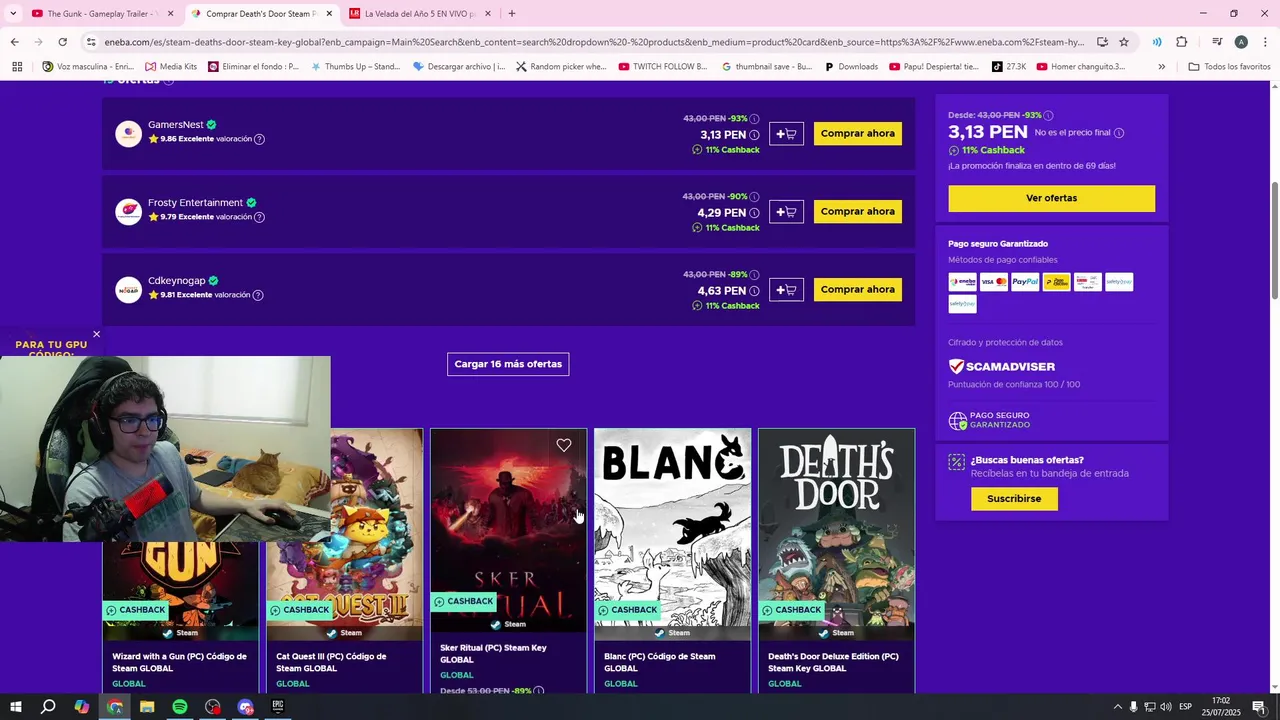This screenshot has width=1280, height=720.
Task: Open Spotify from the taskbar
Action: (180, 707)
